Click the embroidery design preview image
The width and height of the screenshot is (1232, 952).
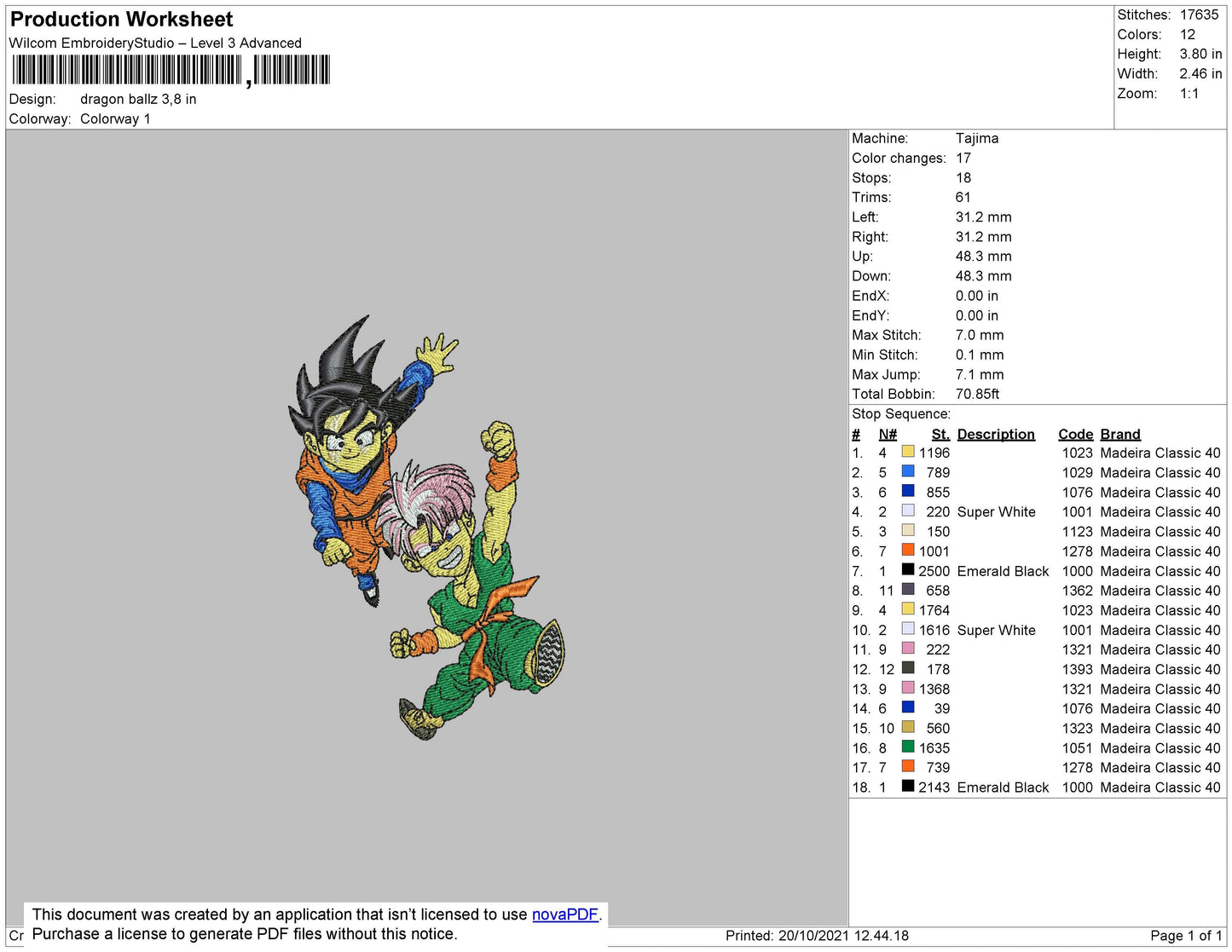pyautogui.click(x=427, y=528)
